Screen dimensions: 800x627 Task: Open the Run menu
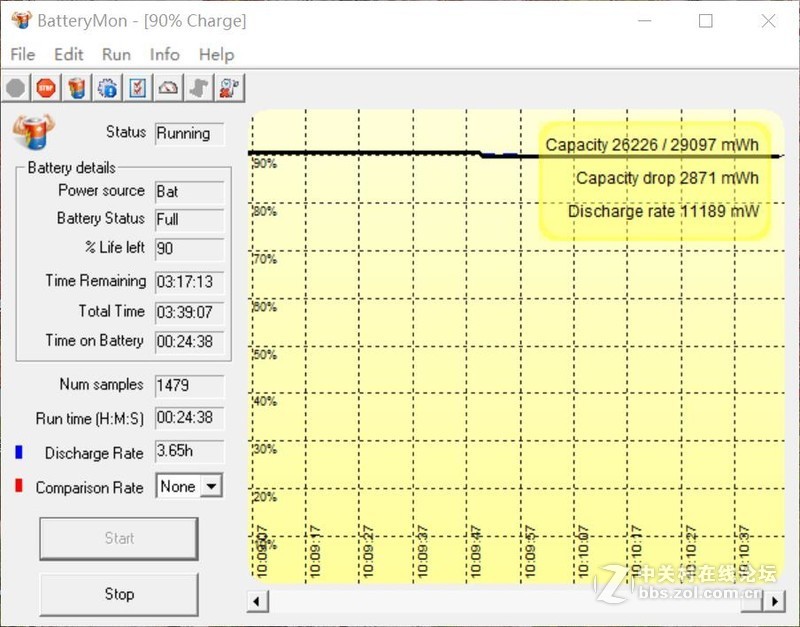click(x=116, y=54)
